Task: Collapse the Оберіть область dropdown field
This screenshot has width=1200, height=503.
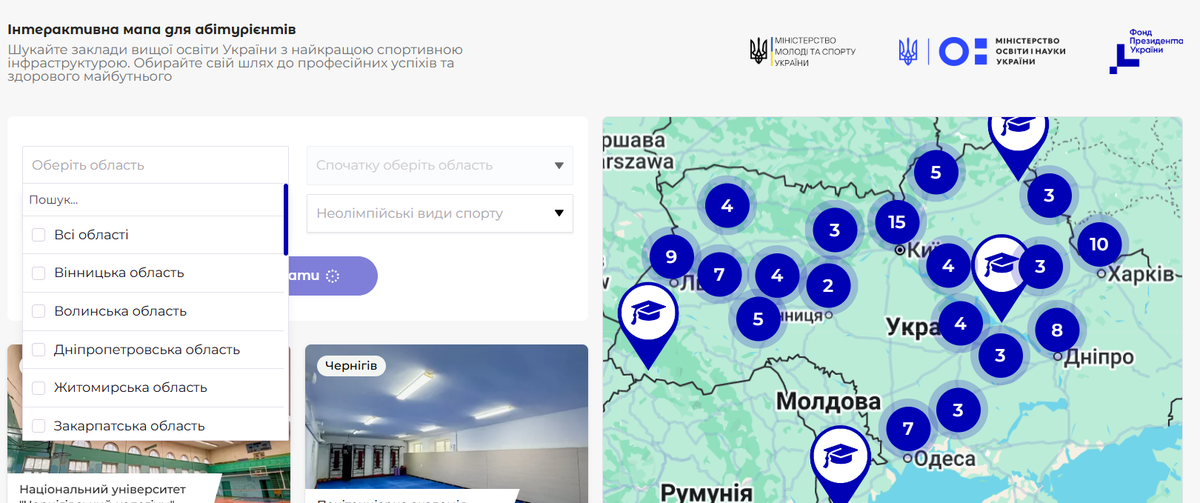Action: [155, 165]
